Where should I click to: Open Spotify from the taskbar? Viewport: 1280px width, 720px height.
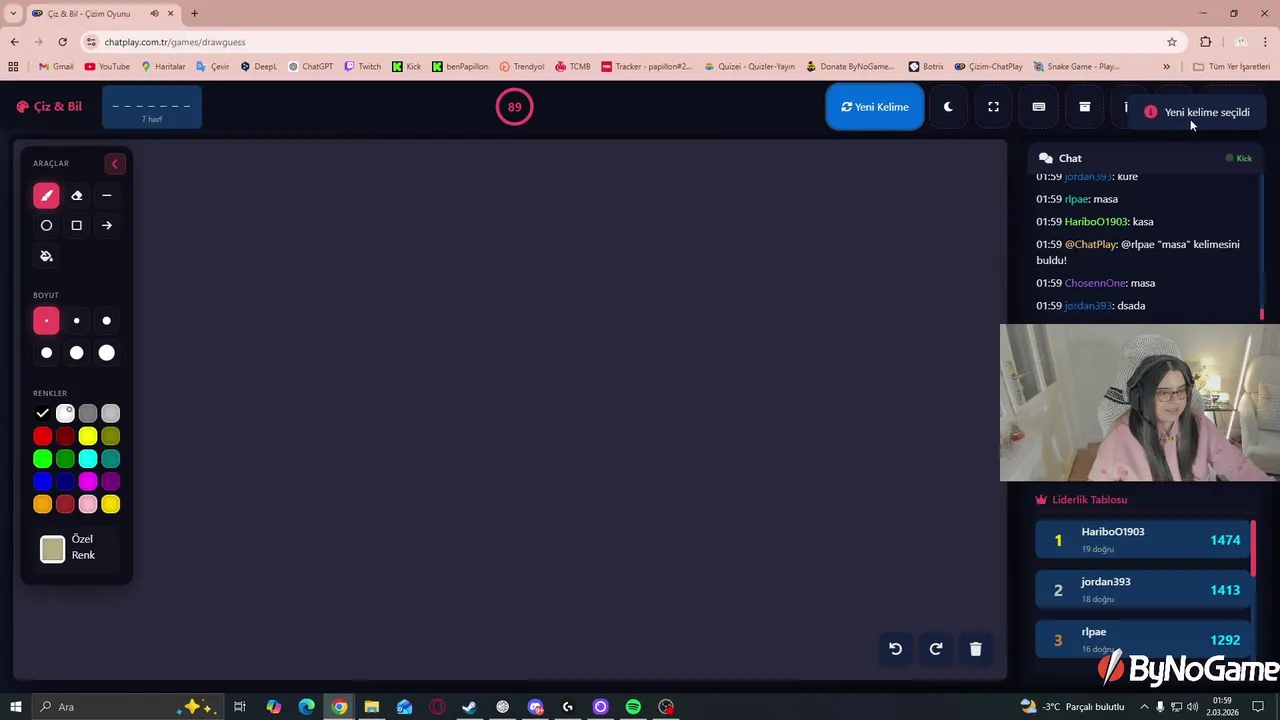point(633,707)
